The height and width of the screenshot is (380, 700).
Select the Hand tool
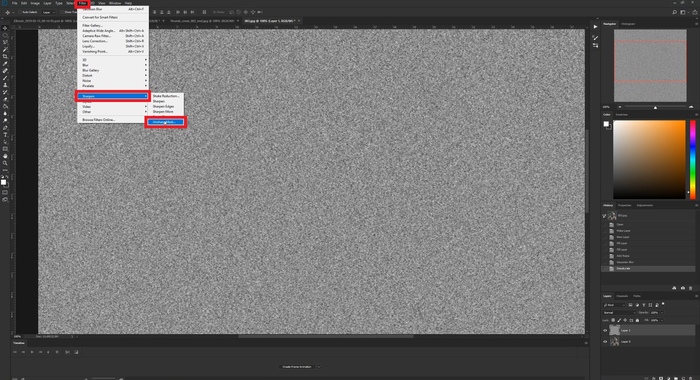click(x=5, y=156)
